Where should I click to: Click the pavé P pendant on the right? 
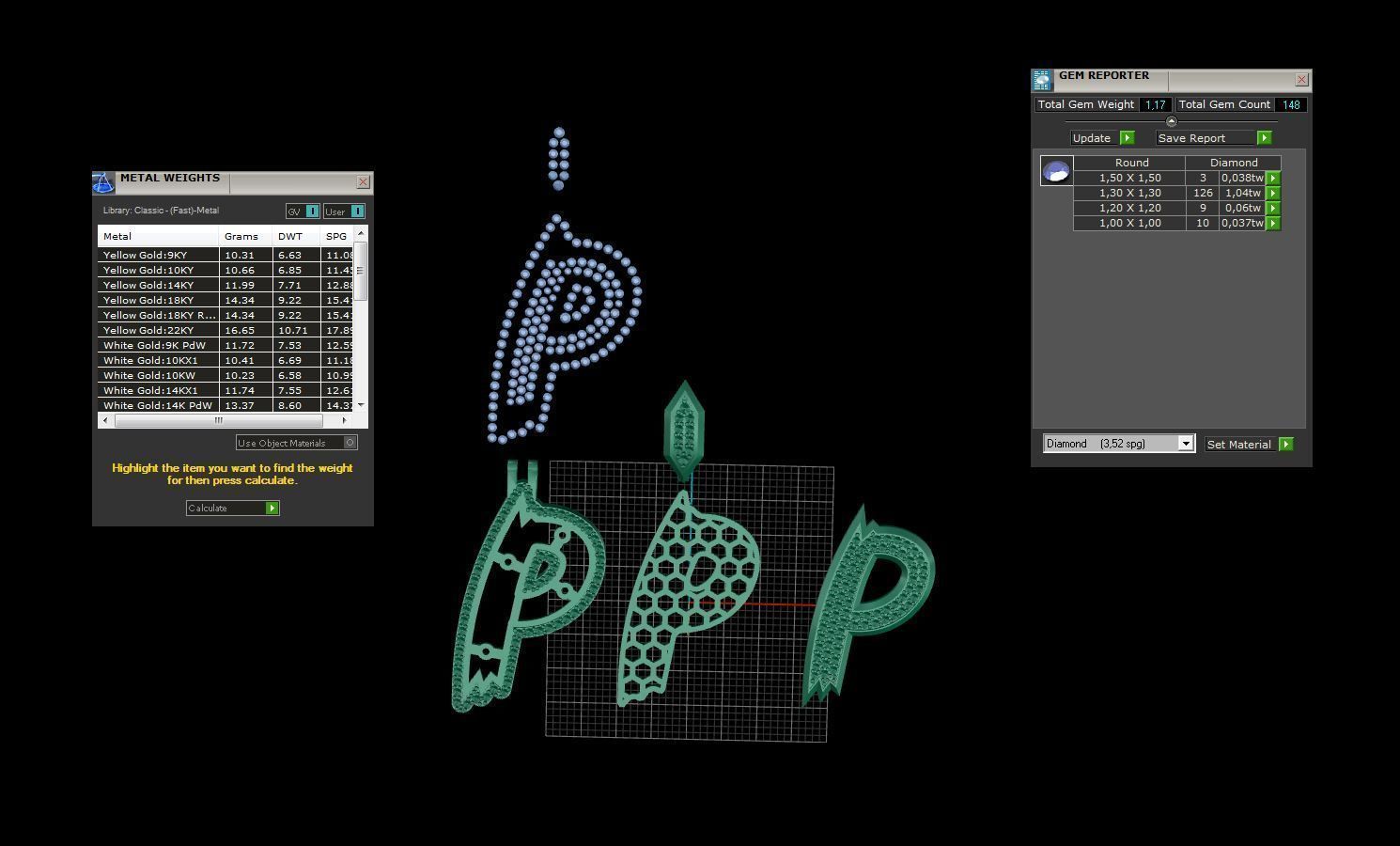point(869,604)
